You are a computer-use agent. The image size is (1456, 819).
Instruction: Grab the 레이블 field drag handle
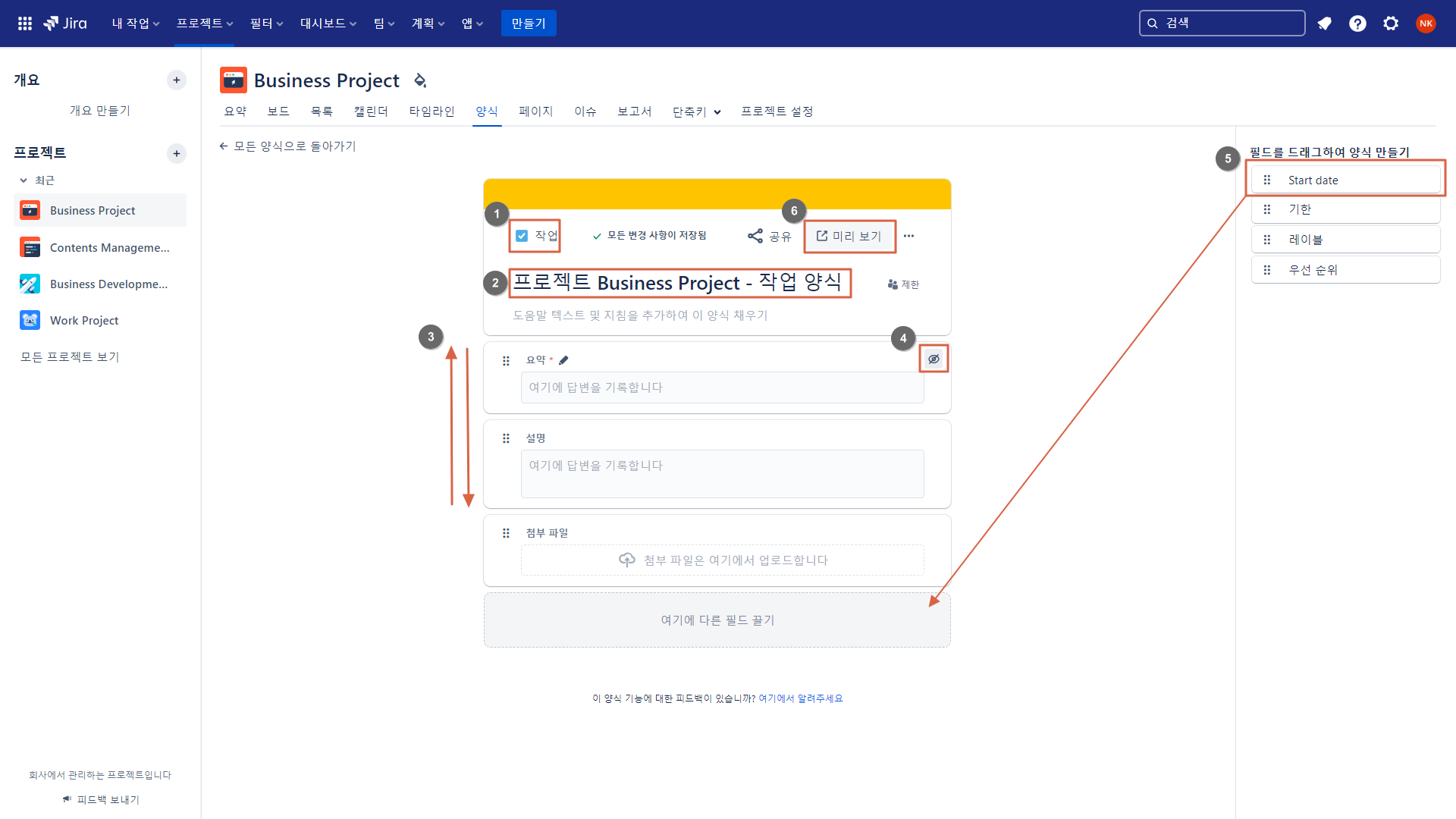coord(1267,240)
